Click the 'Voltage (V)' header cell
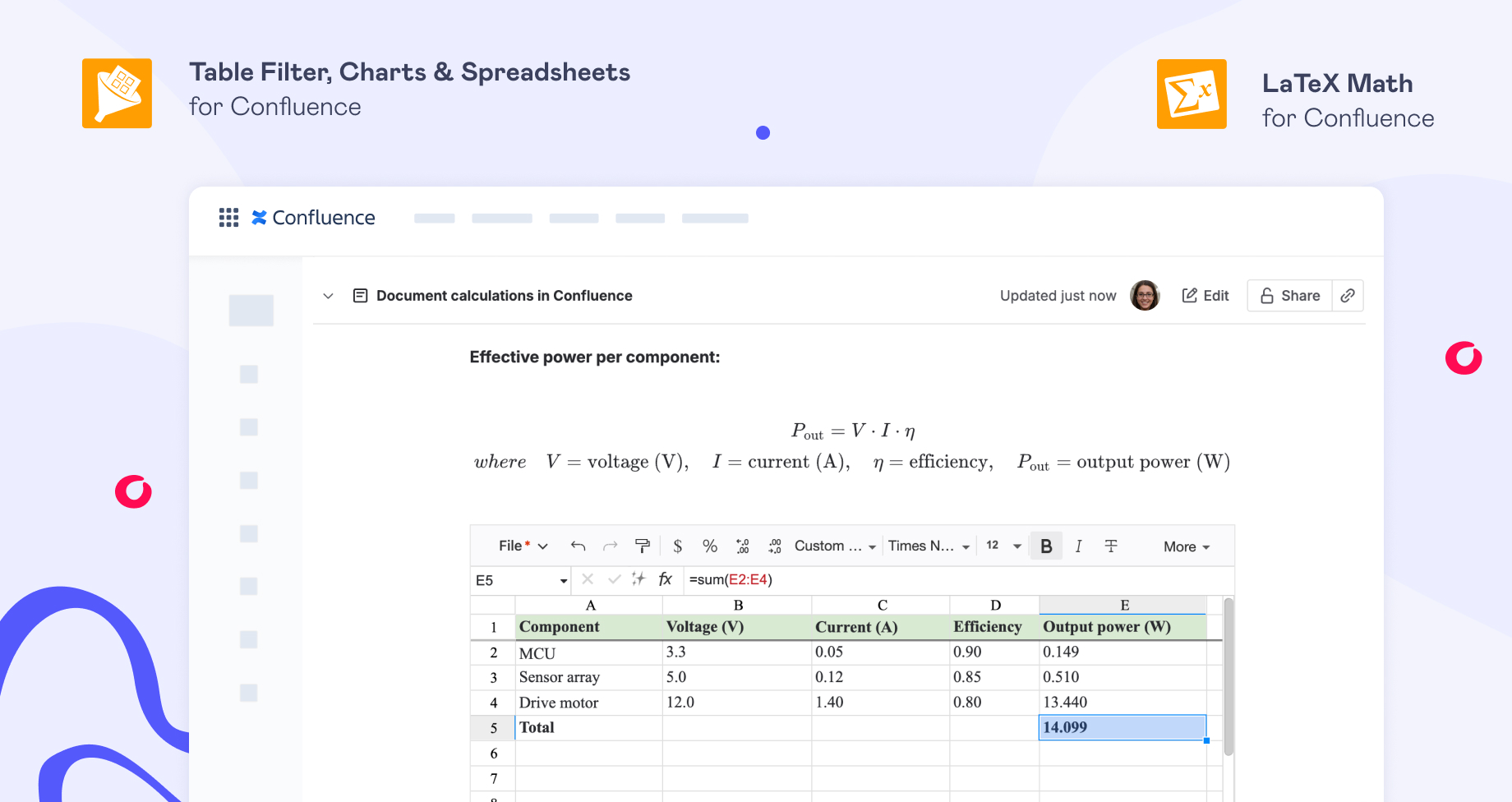Viewport: 1512px width, 802px height. pyautogui.click(x=737, y=627)
